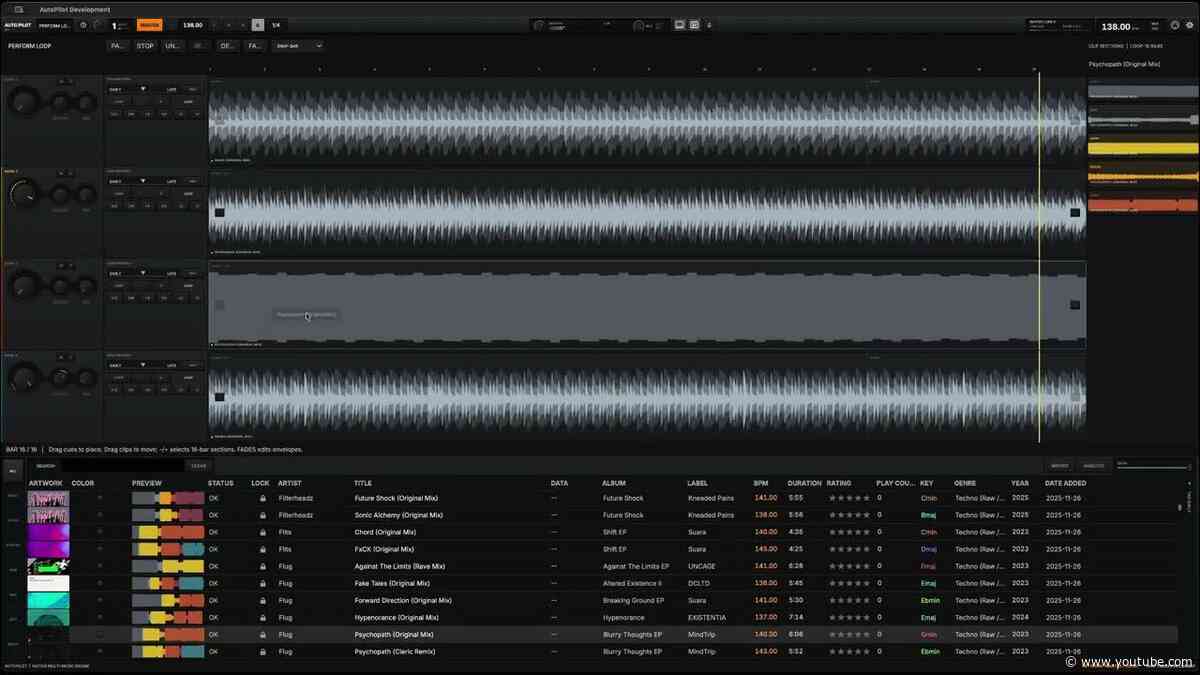This screenshot has height=675, width=1200.
Task: Sort library by the TITLE column header
Action: (364, 483)
